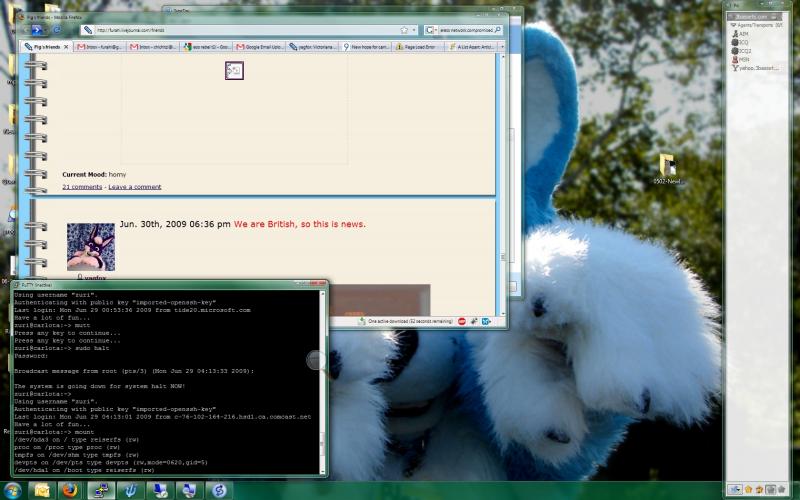Click the Leave a comment link

coord(134,186)
